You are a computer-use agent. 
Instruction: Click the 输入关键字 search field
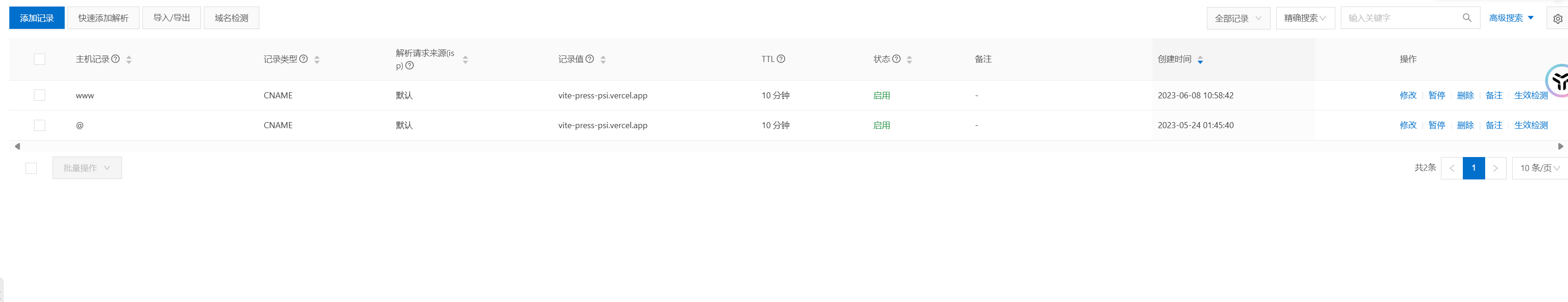[1400, 18]
